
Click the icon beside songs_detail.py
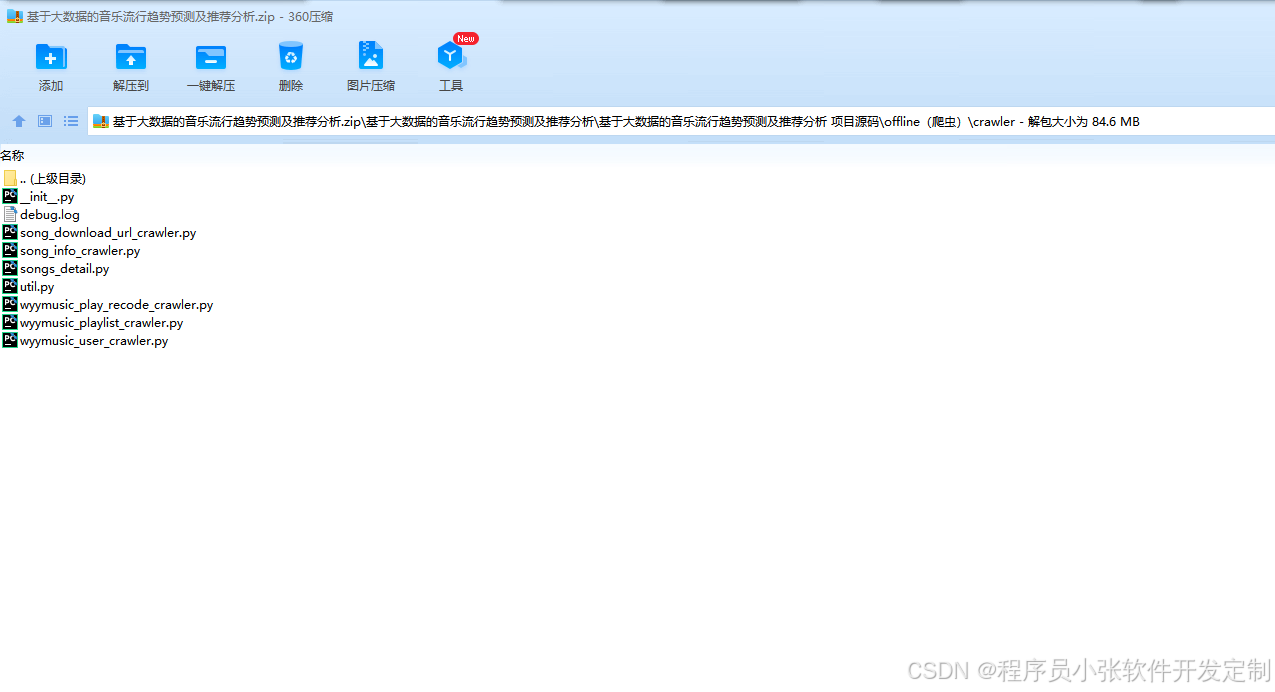tap(10, 268)
